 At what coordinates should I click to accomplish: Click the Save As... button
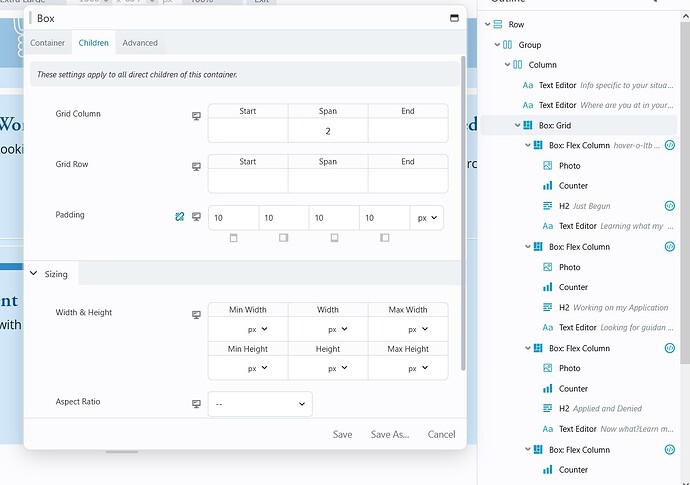point(389,434)
